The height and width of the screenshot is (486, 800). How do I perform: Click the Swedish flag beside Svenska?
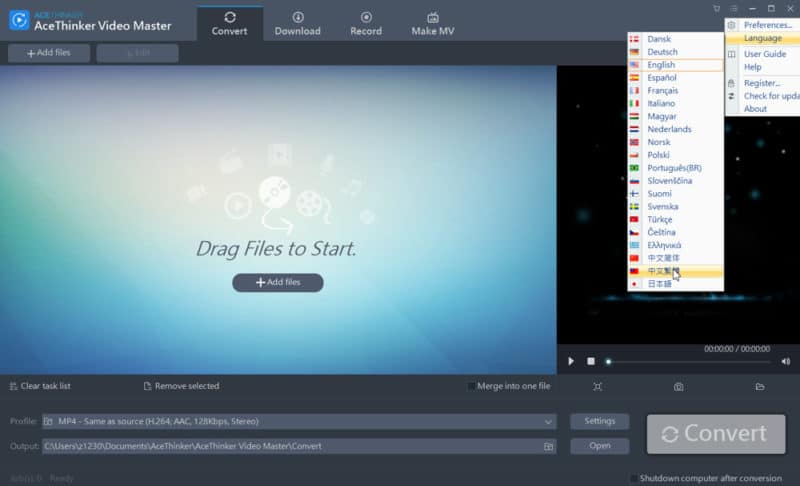(x=634, y=207)
